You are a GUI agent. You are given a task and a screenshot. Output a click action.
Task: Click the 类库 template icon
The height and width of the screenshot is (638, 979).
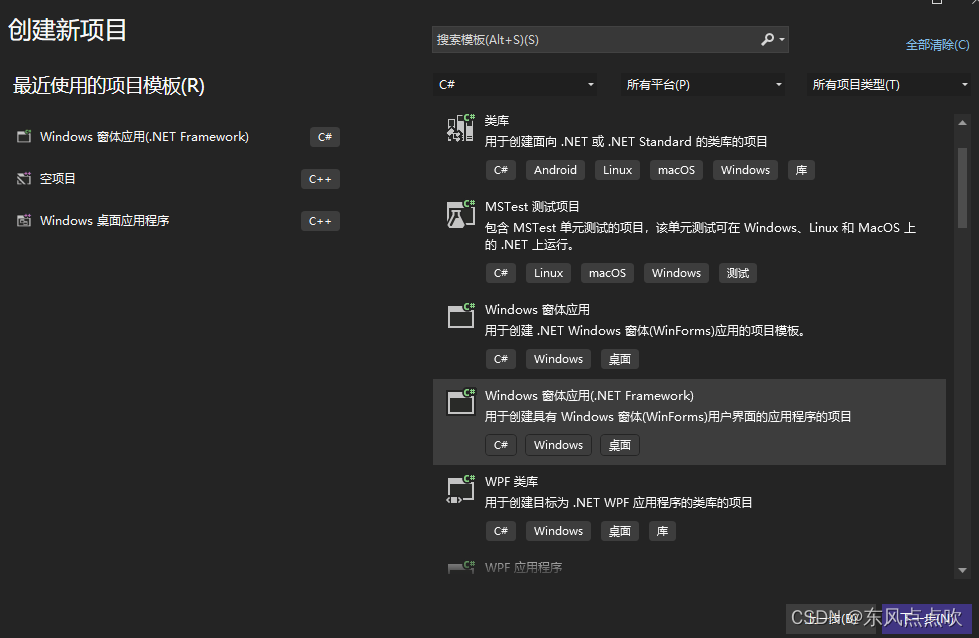tap(459, 127)
